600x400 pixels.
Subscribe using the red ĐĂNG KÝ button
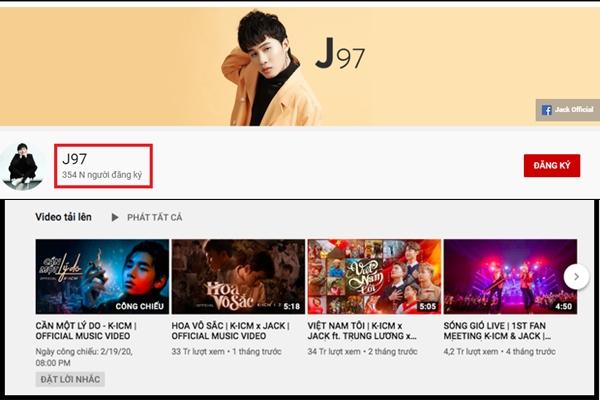point(551,166)
